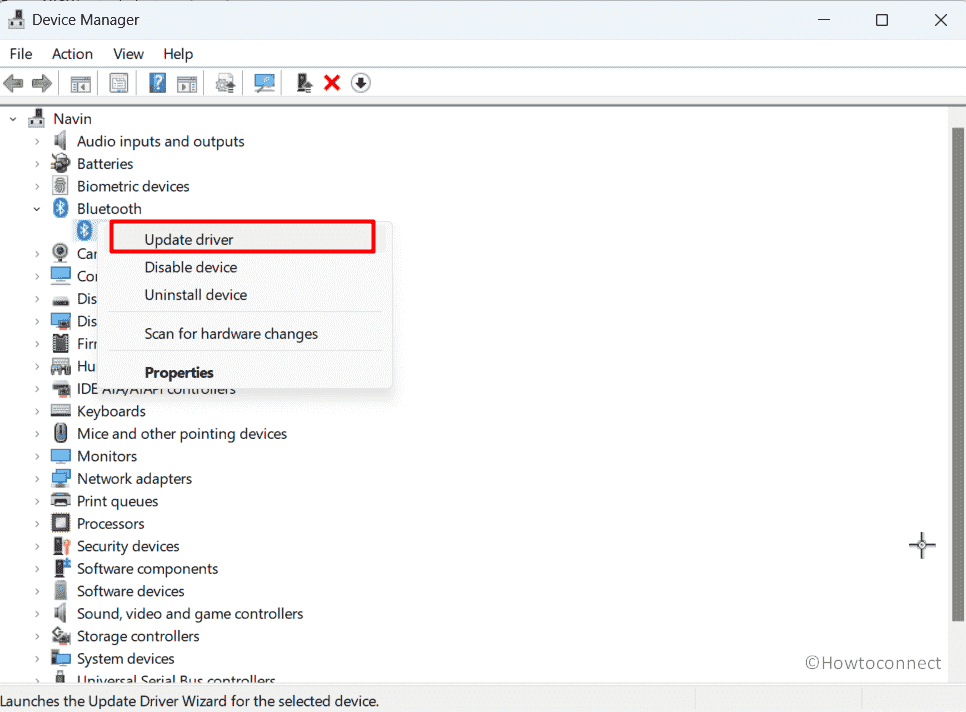
Task: Click the Uninstall device red X icon
Action: coord(331,82)
